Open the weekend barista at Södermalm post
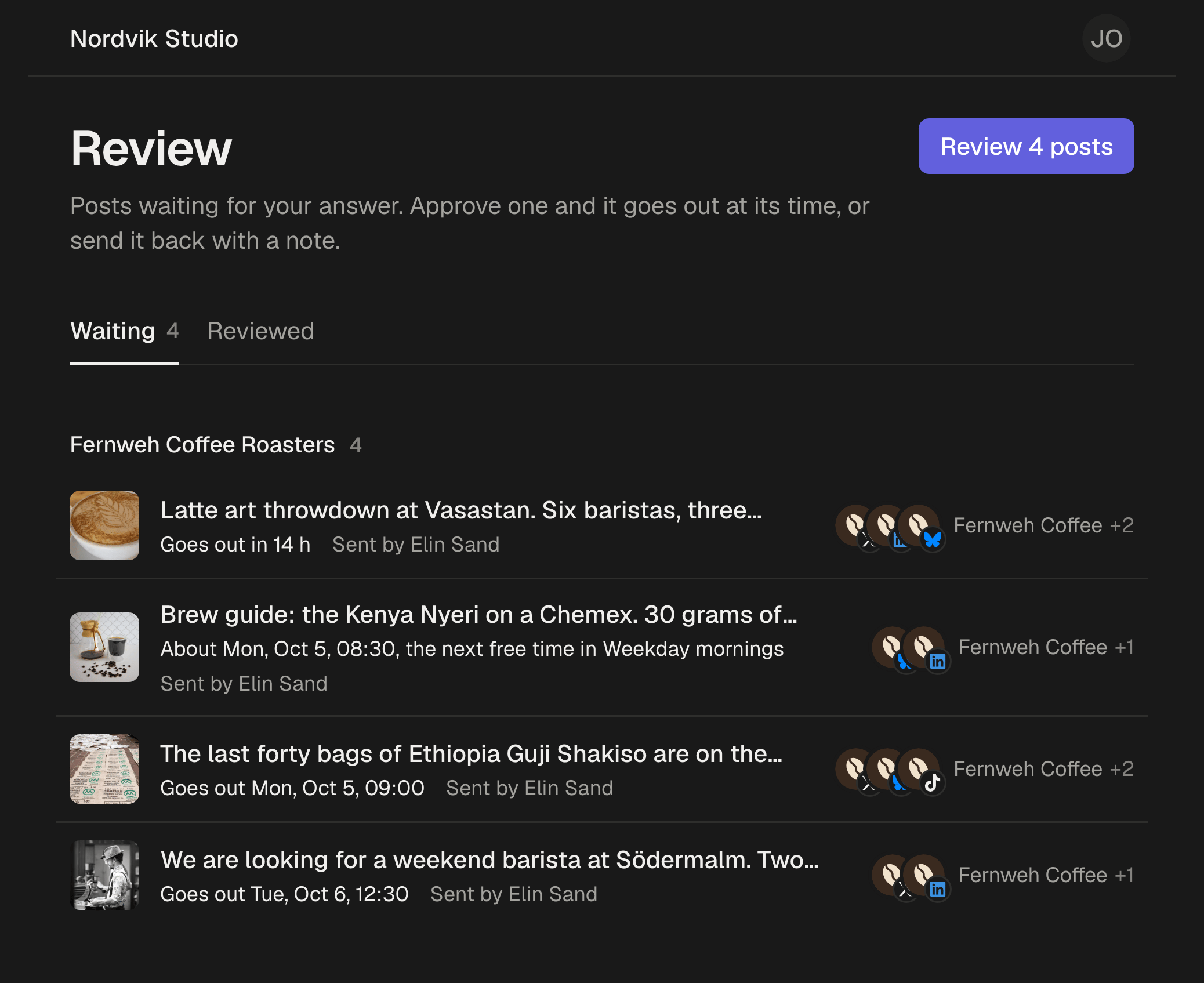1204x983 pixels. (601, 876)
